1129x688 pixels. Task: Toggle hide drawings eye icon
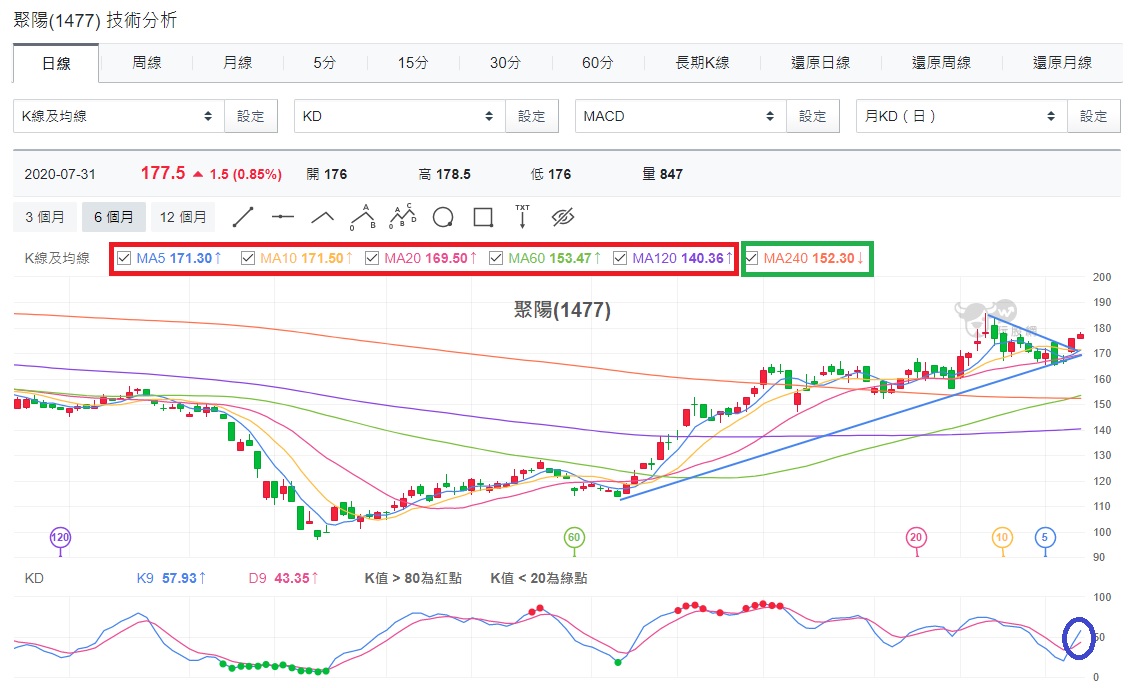pos(562,217)
